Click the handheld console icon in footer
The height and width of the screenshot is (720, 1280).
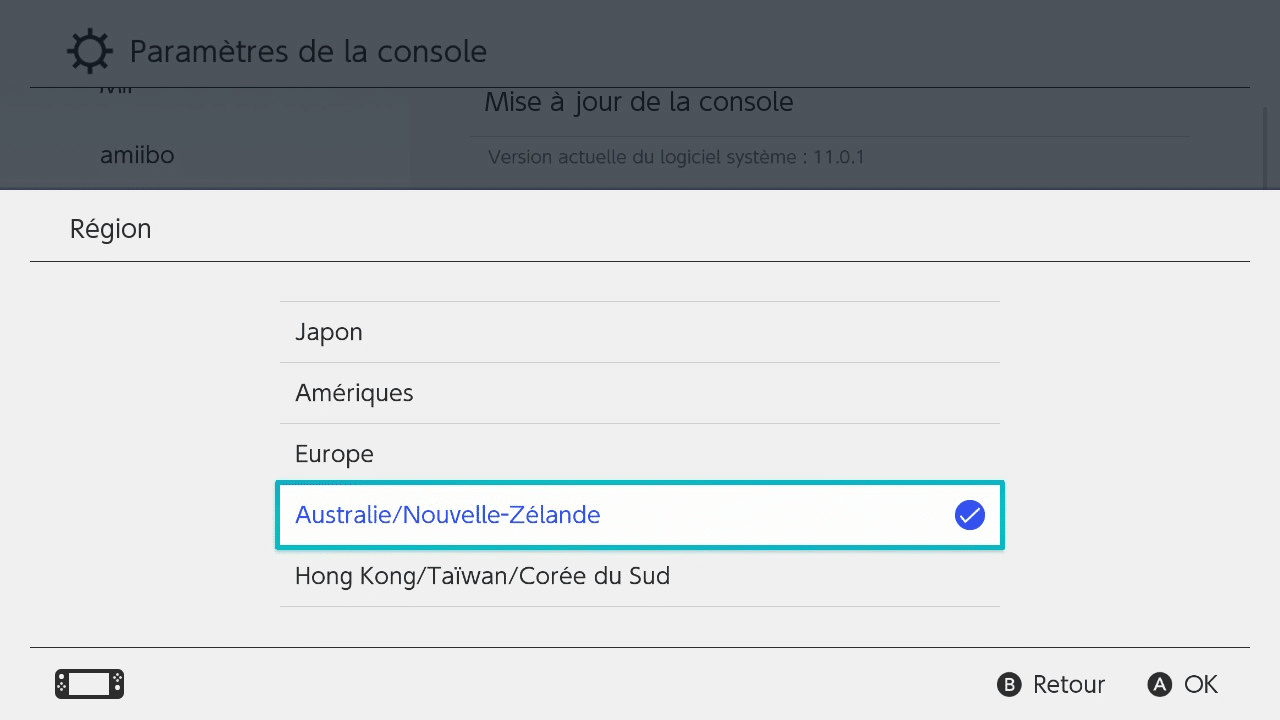(x=89, y=684)
